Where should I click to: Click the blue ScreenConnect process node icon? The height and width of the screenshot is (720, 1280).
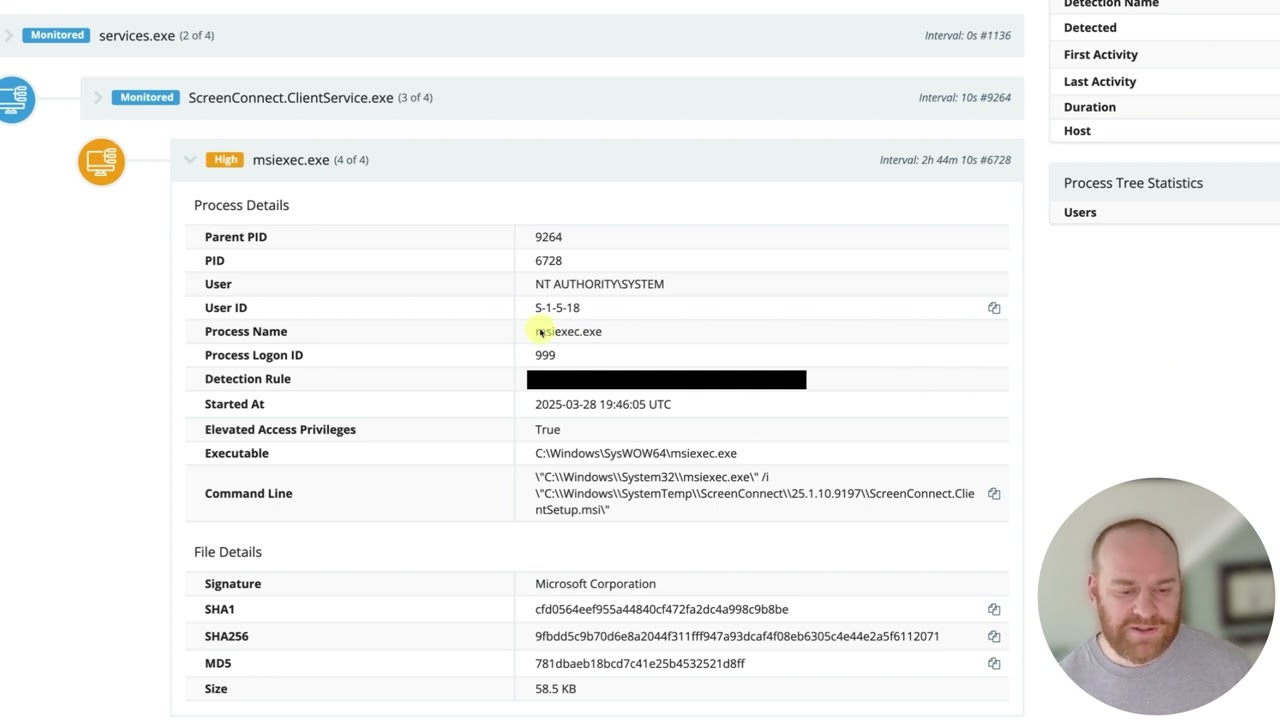click(x=16, y=99)
